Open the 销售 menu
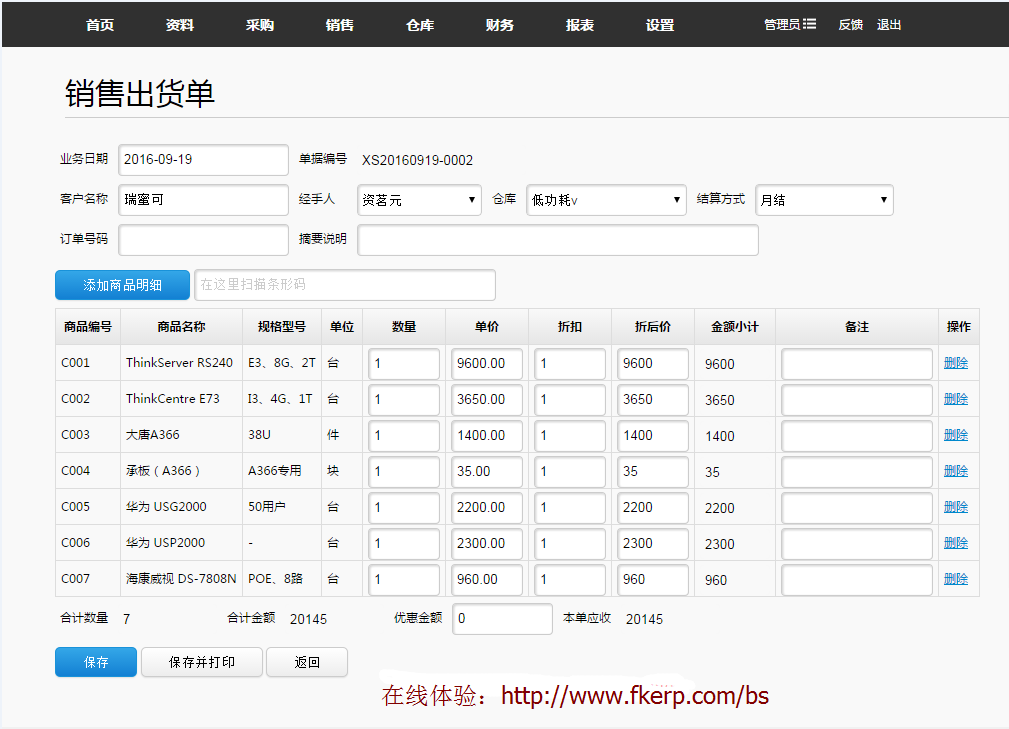The height and width of the screenshot is (729, 1009). 340,24
